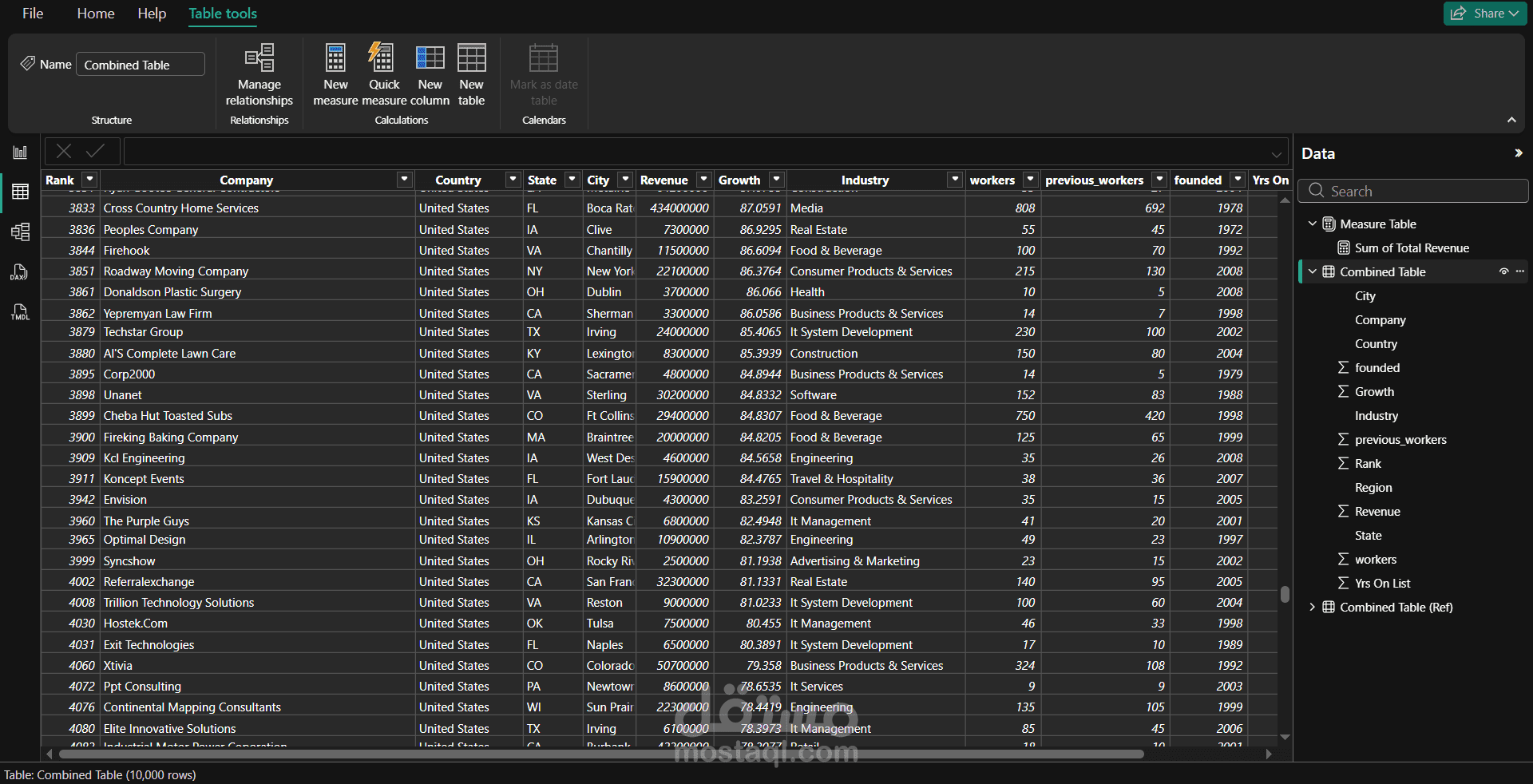The width and height of the screenshot is (1533, 784).
Task: Click scroll down arrow of table
Action: [x=1285, y=737]
